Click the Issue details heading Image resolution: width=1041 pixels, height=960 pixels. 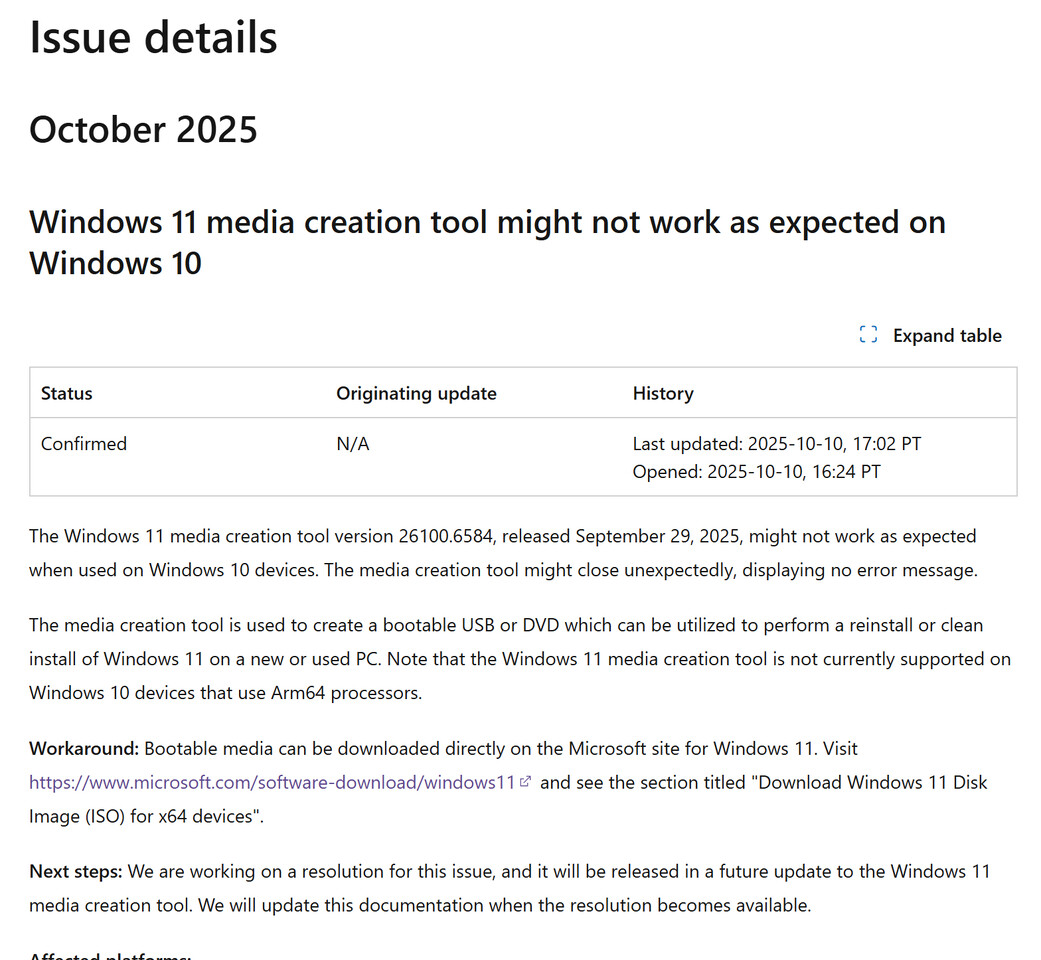(153, 37)
